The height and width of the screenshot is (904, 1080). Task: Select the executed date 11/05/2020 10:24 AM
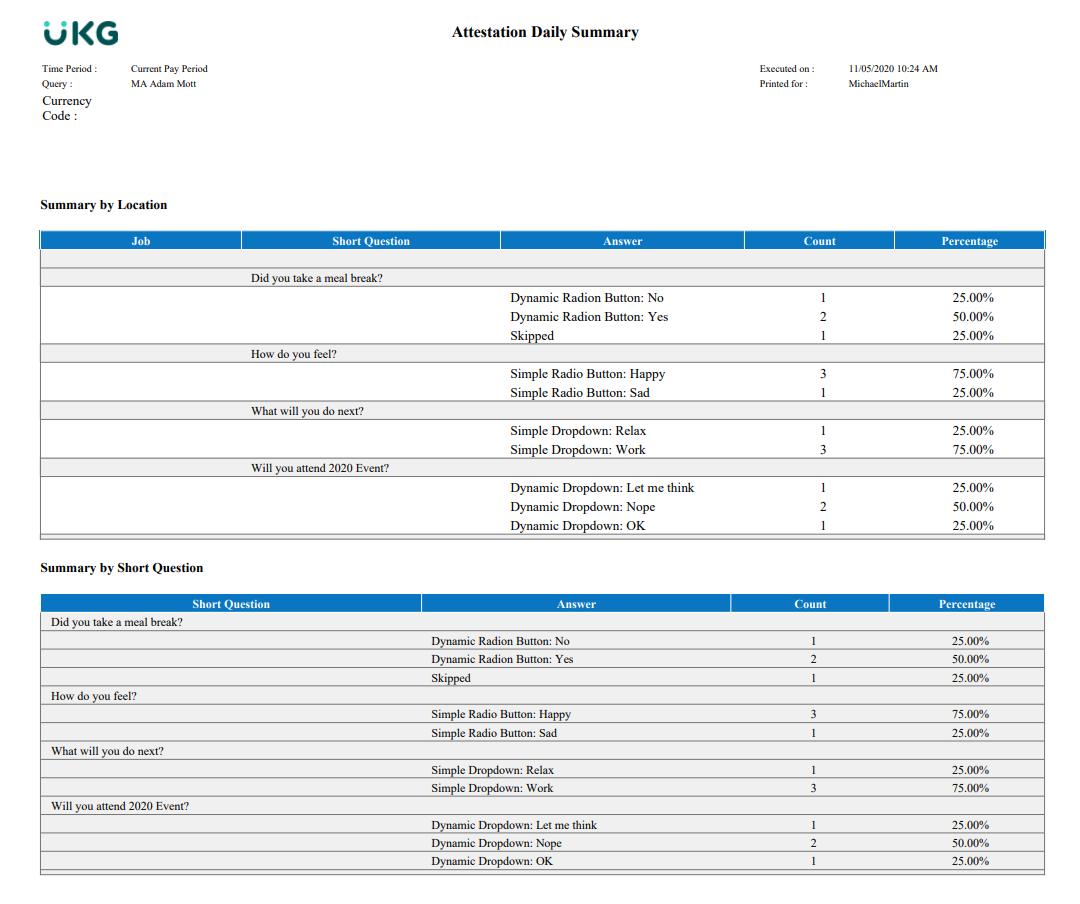click(893, 69)
